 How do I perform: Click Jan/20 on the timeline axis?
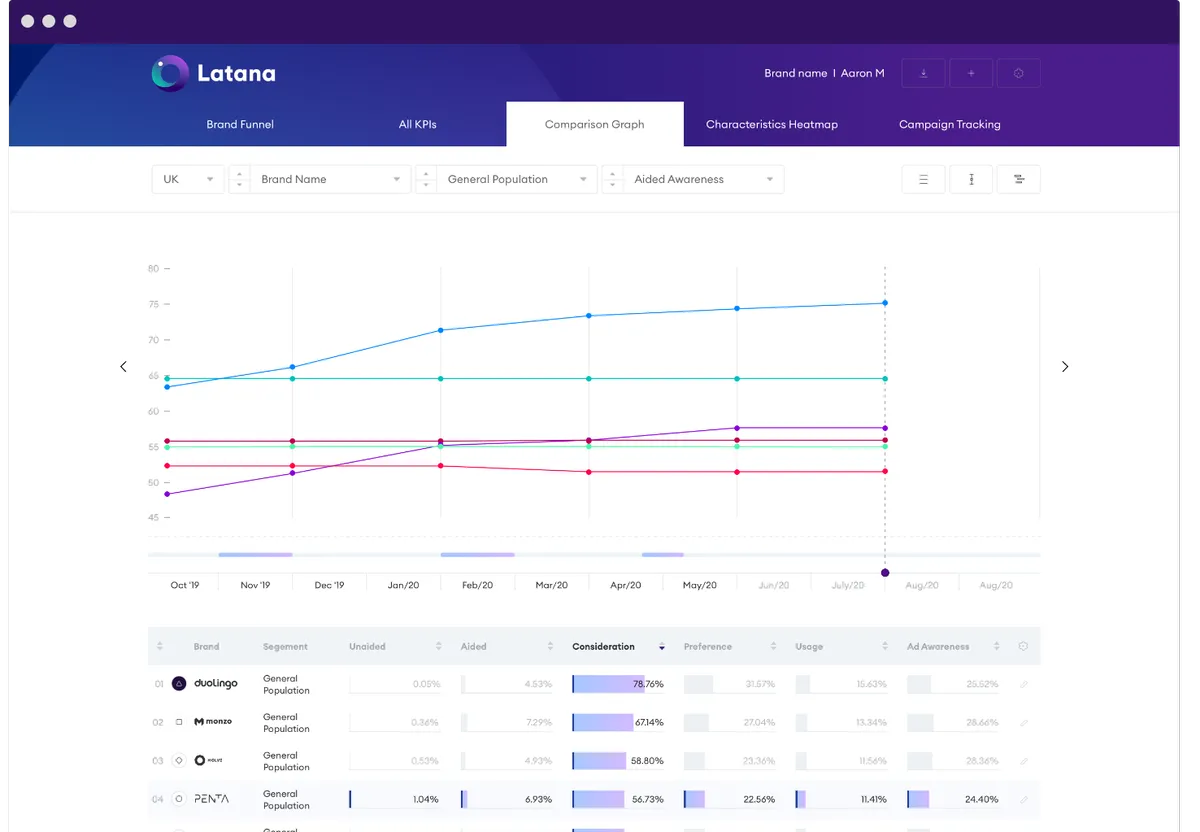click(x=404, y=585)
